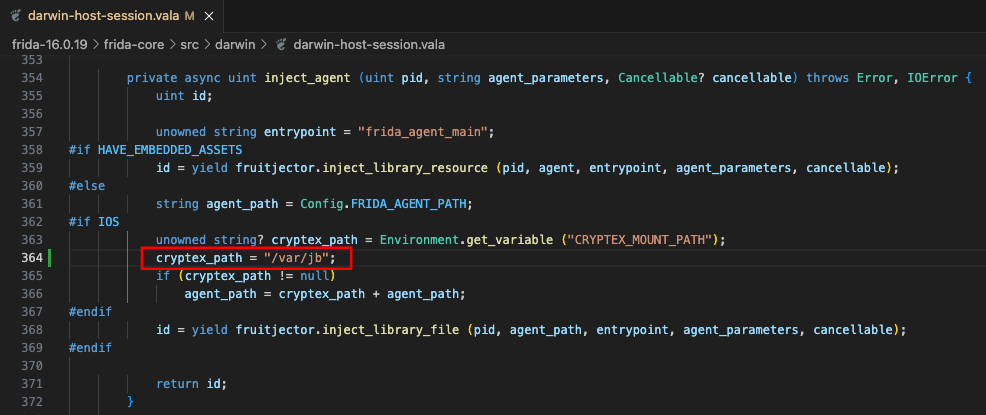
Task: Click the #if IOS directive
Action: tap(94, 222)
